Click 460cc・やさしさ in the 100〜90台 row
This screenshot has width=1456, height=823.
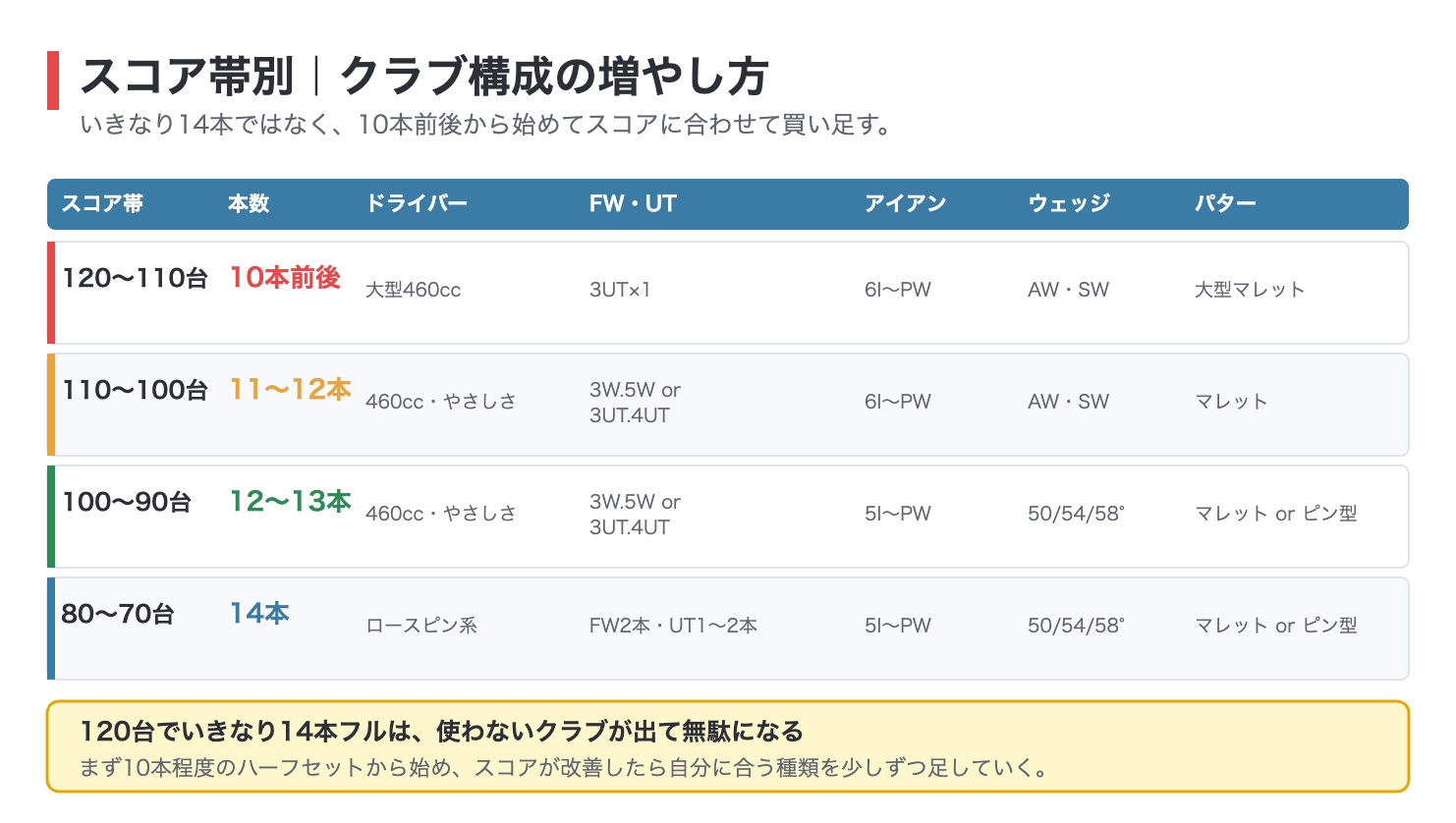[x=440, y=514]
